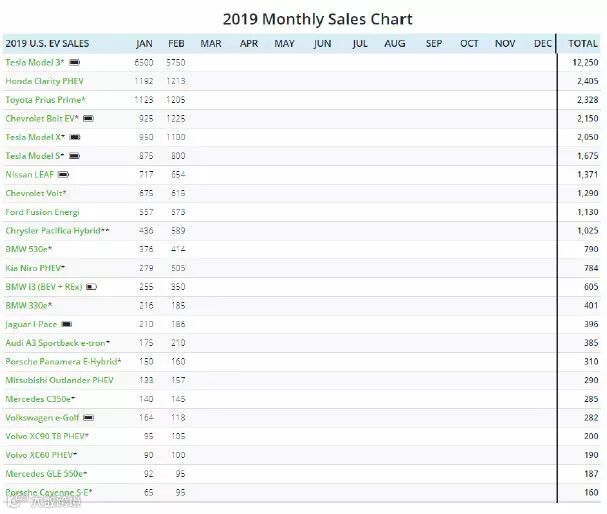Click the TOTAL column header
Viewport: 607px width, 514px height.
click(x=582, y=44)
